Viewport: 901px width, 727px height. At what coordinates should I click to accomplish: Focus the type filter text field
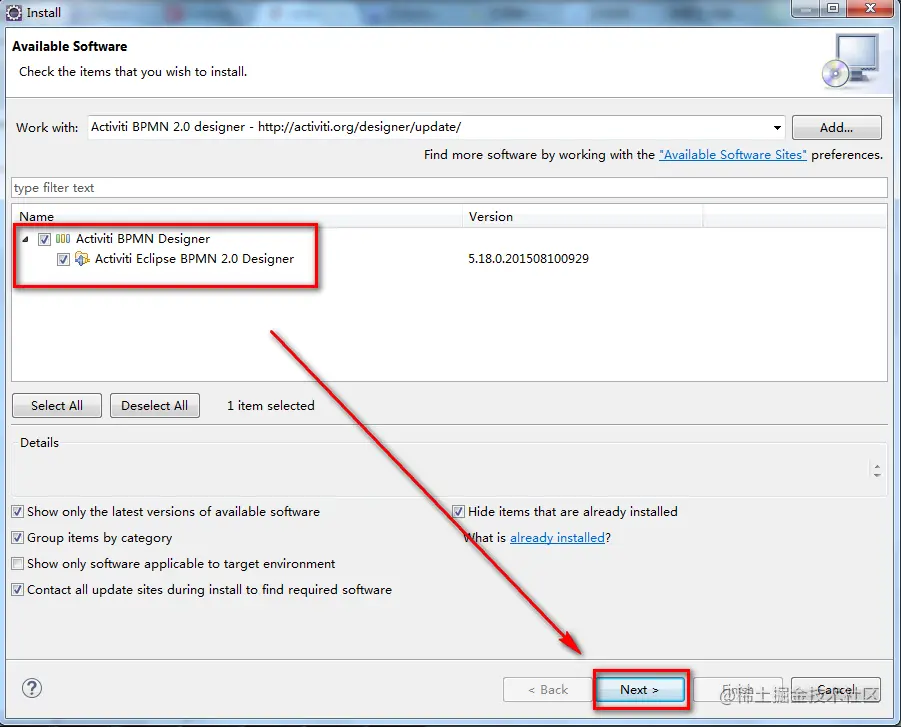(x=449, y=188)
